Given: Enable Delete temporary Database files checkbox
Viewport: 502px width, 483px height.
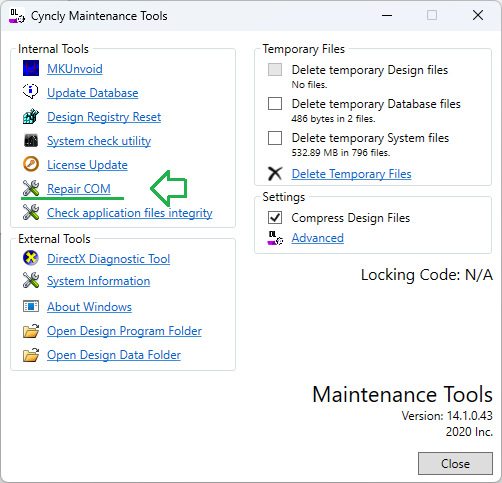Looking at the screenshot, I should click(275, 104).
